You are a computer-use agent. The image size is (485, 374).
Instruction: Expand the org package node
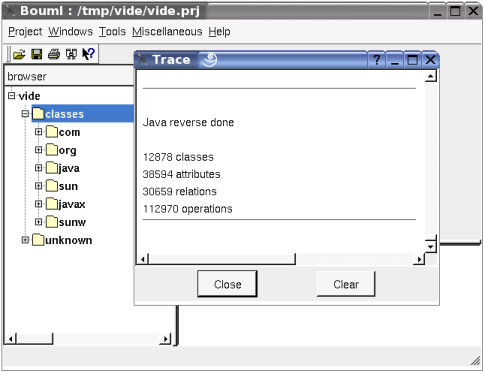point(38,150)
